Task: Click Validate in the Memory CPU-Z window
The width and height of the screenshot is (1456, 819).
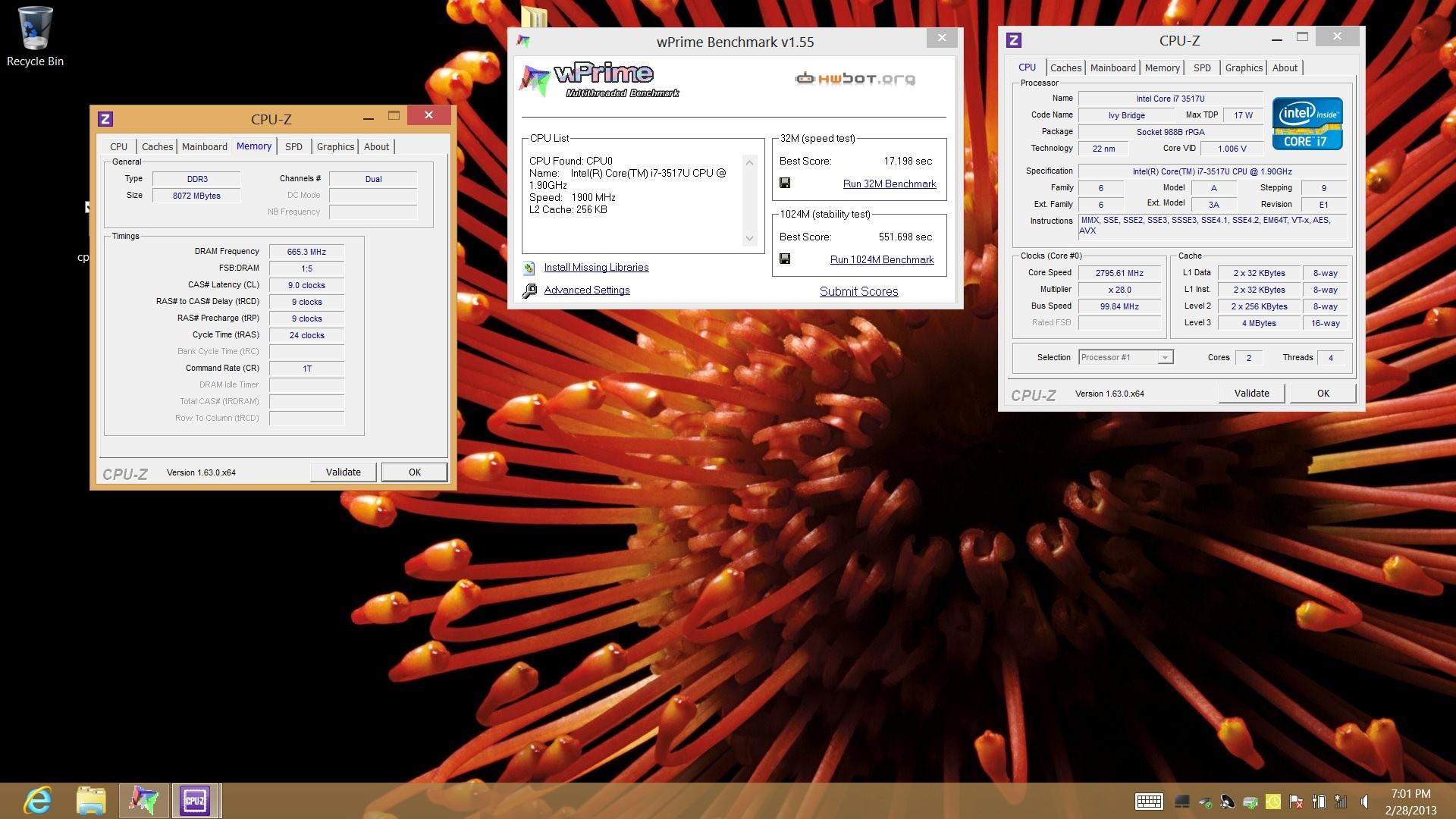Action: [x=343, y=472]
